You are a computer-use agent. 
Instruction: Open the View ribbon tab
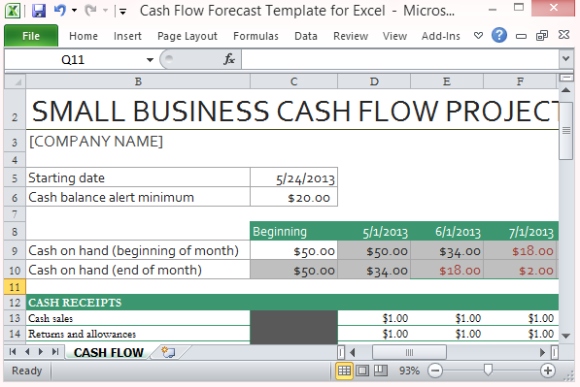[395, 36]
